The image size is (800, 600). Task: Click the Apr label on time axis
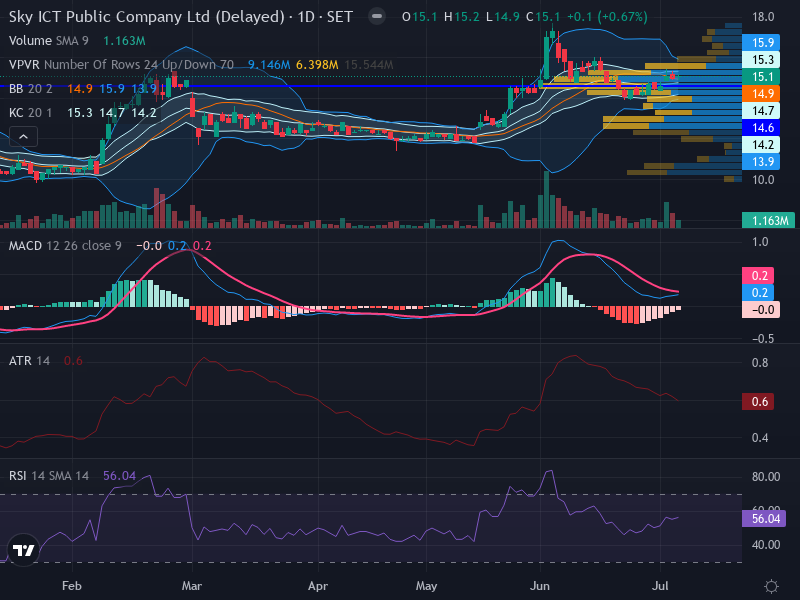pyautogui.click(x=317, y=586)
